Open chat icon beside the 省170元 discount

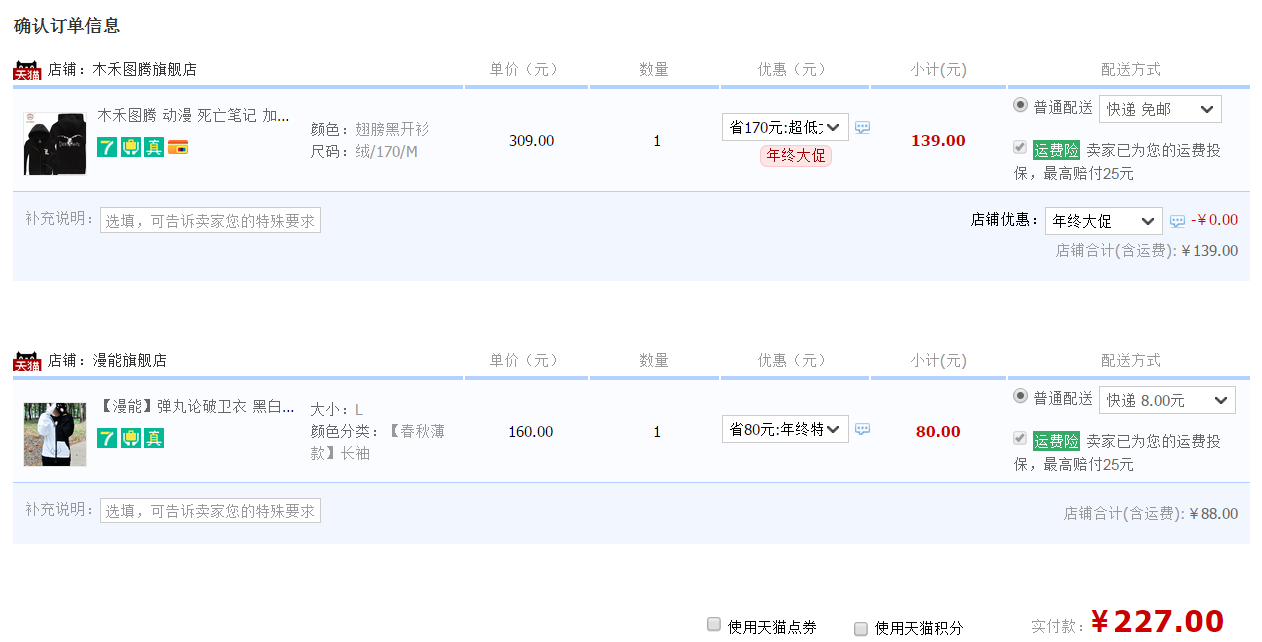(x=862, y=128)
